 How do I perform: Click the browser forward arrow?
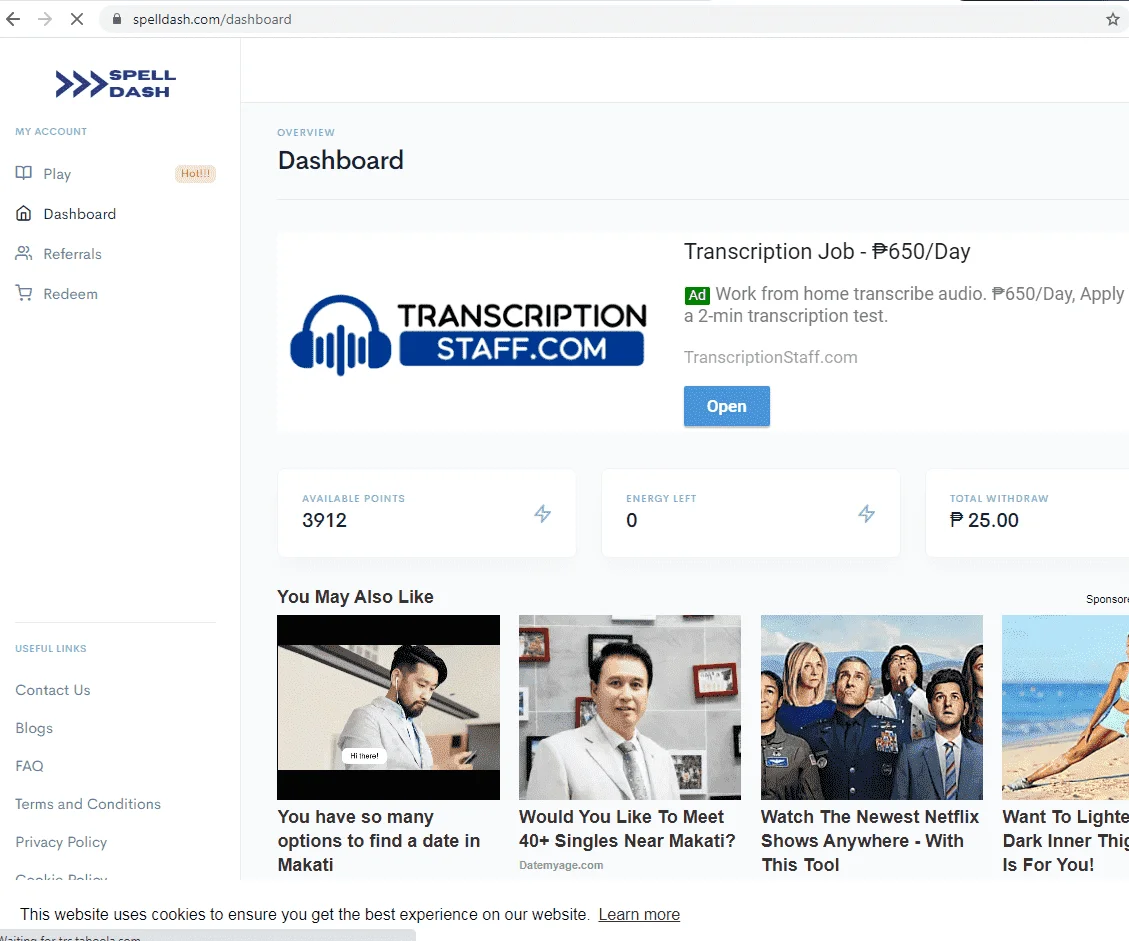click(45, 19)
